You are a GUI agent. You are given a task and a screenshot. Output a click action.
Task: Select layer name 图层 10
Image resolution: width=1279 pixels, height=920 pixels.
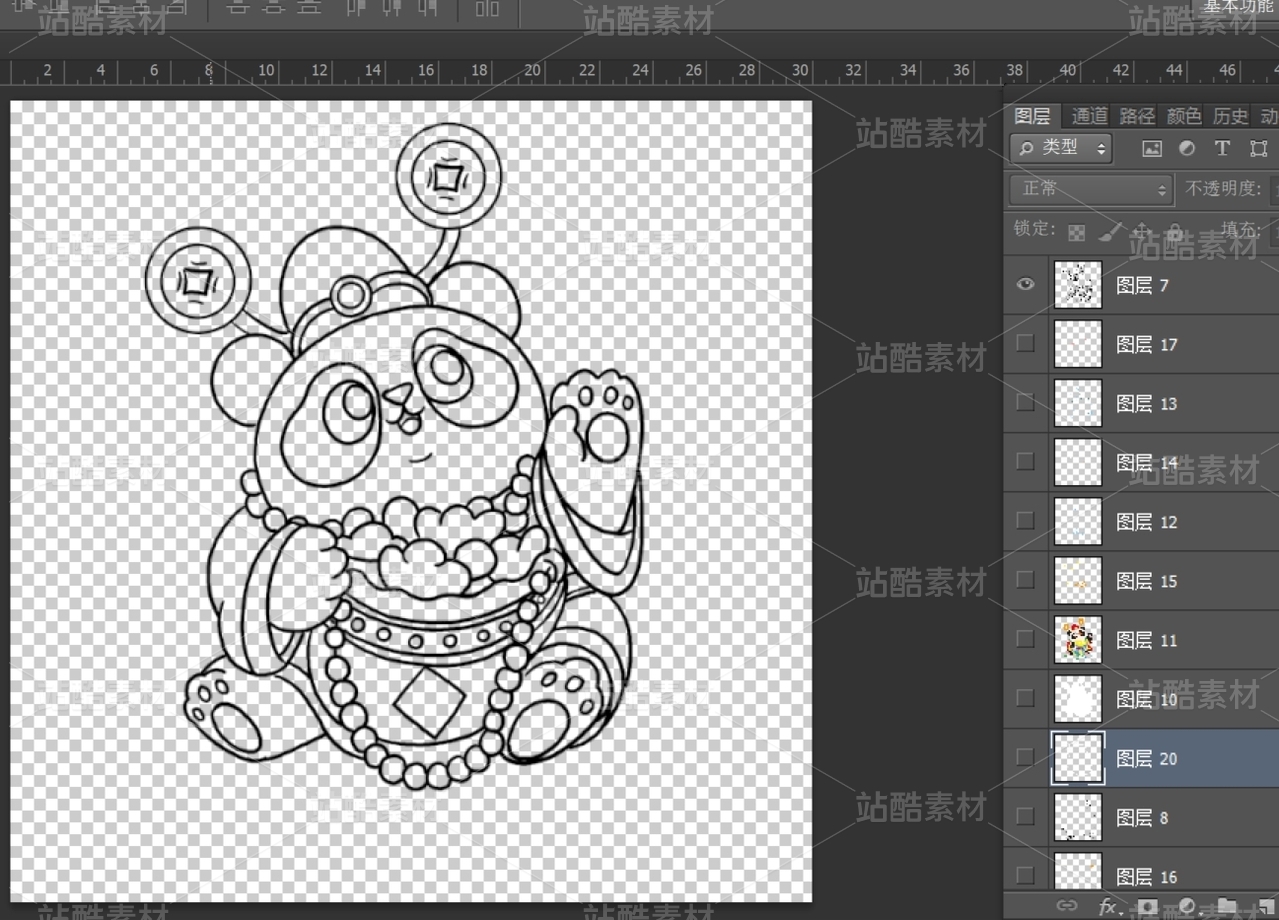(1147, 699)
